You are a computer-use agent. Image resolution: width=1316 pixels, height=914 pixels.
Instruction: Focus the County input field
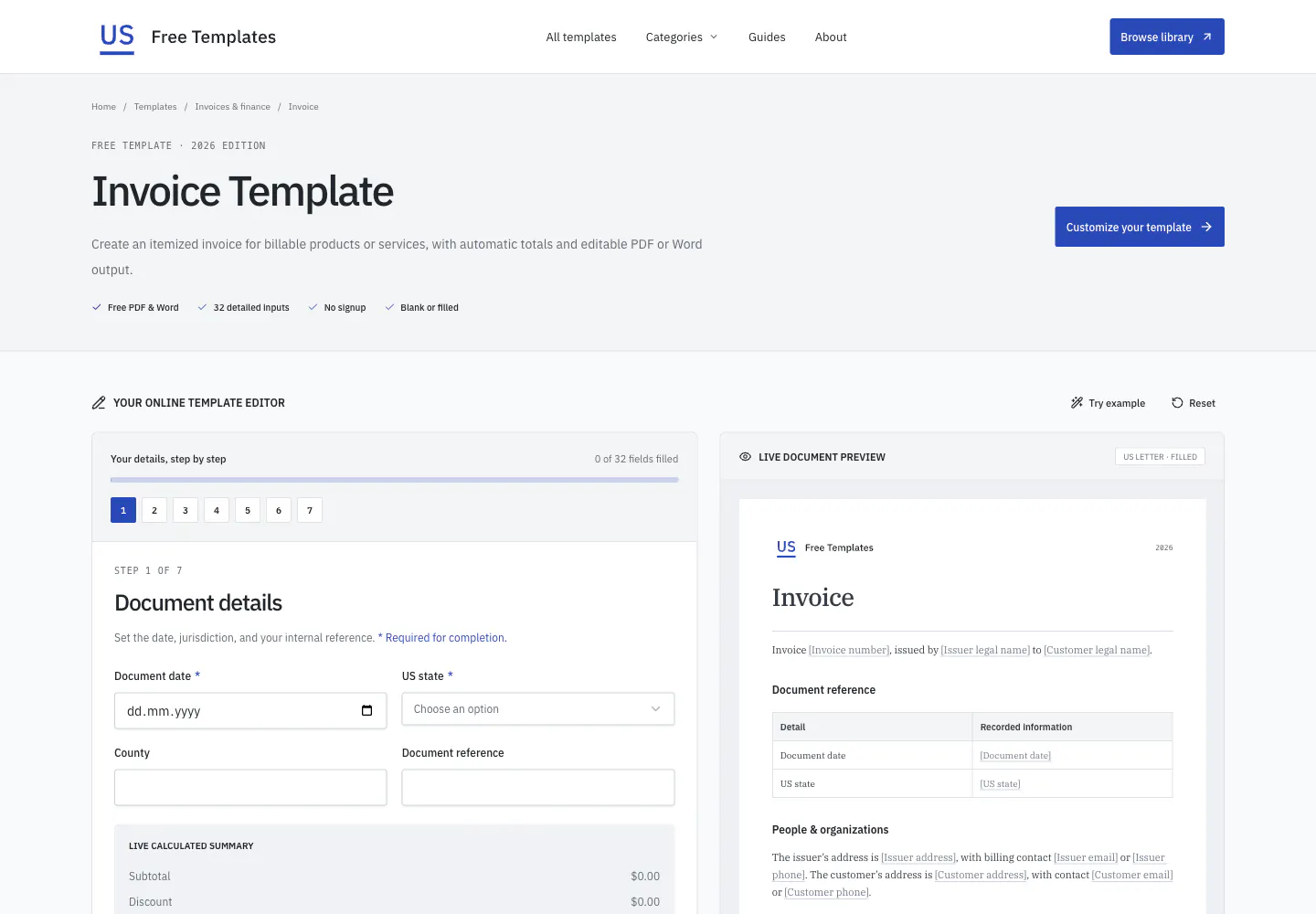point(250,787)
